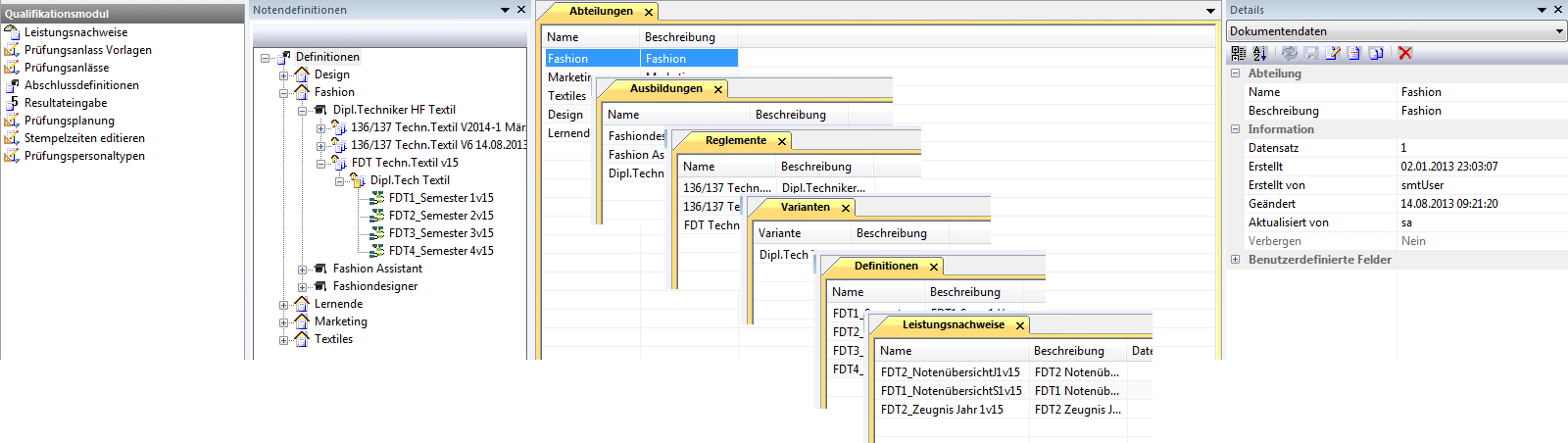The width and height of the screenshot is (1568, 443).
Task: Collapse the Dipl.Techniker HF Textil node
Action: (302, 110)
